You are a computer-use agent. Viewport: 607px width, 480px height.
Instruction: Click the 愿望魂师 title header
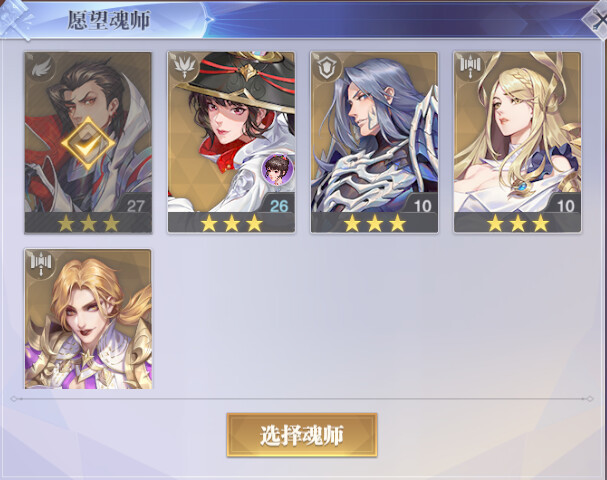(x=109, y=20)
